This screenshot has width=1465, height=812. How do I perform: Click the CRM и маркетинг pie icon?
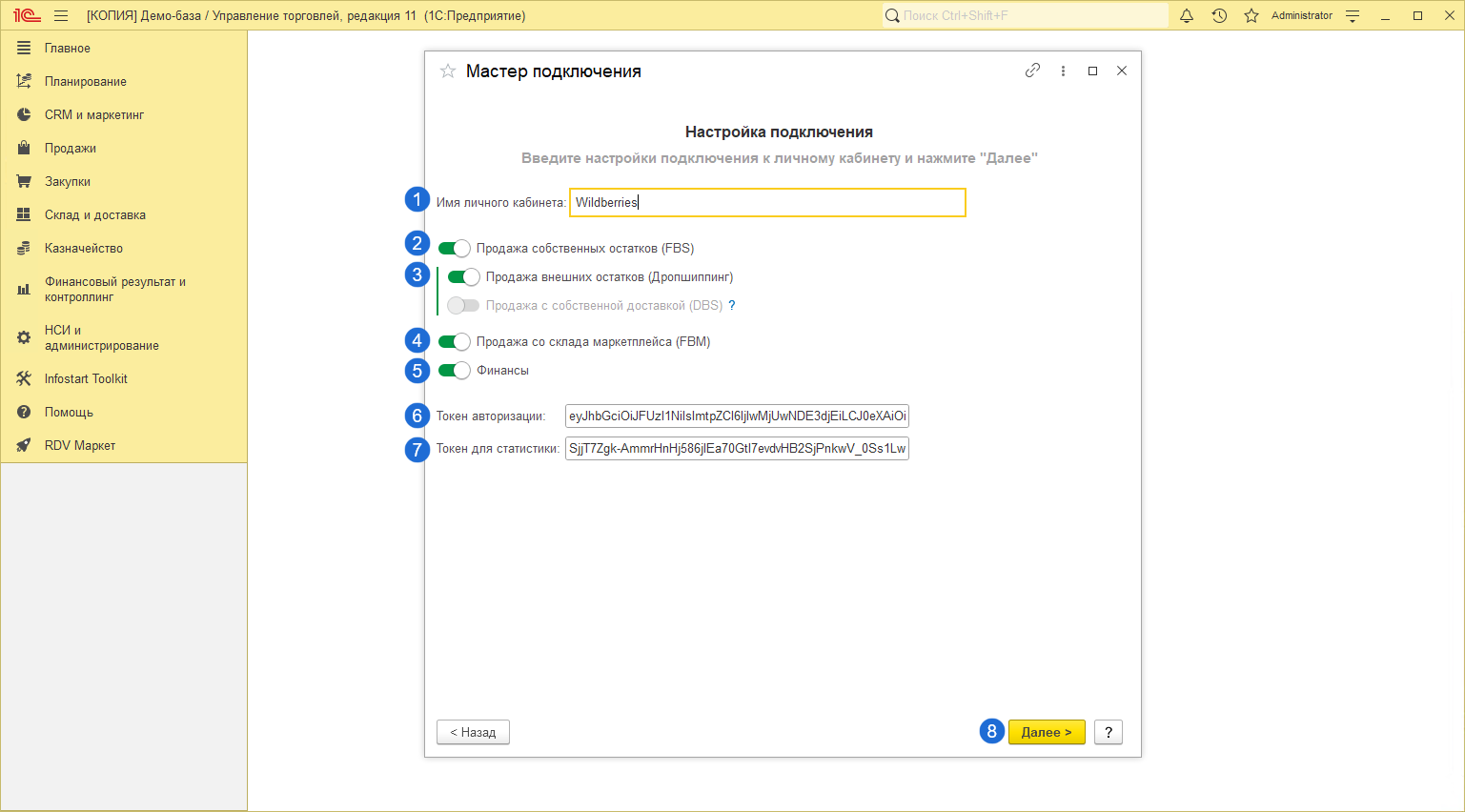tap(24, 114)
